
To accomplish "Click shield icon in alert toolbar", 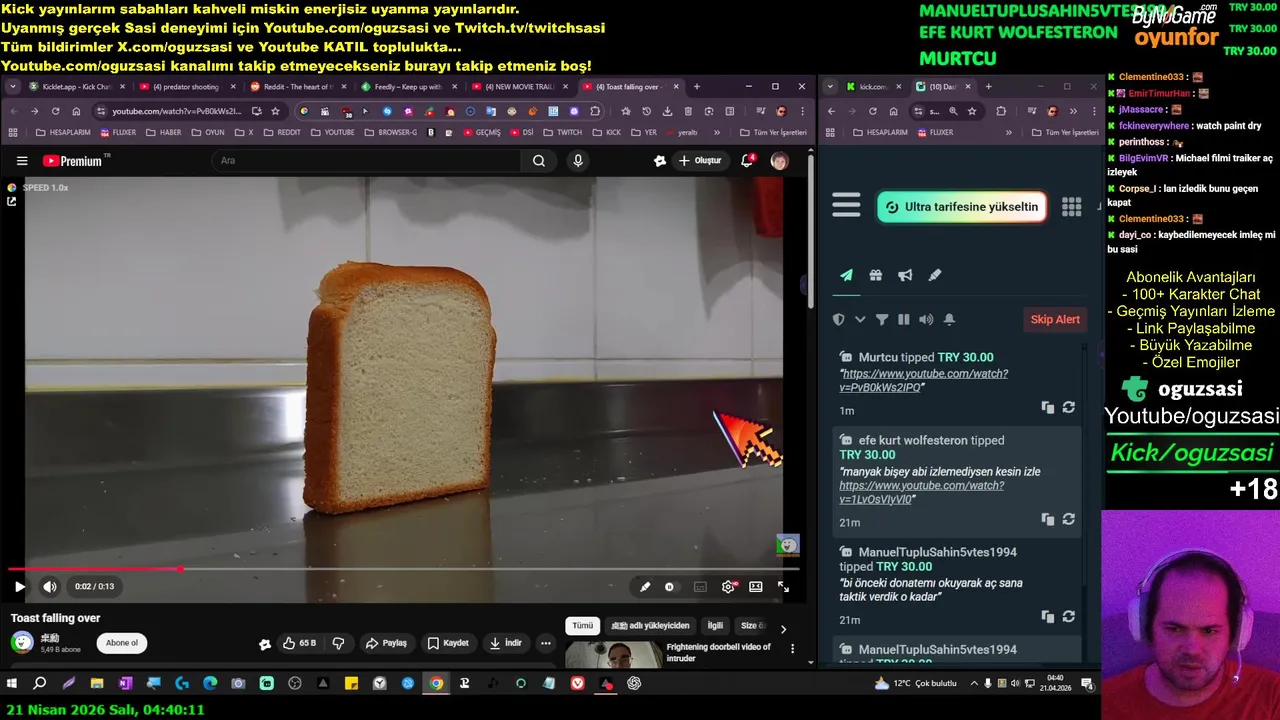I will pos(839,319).
